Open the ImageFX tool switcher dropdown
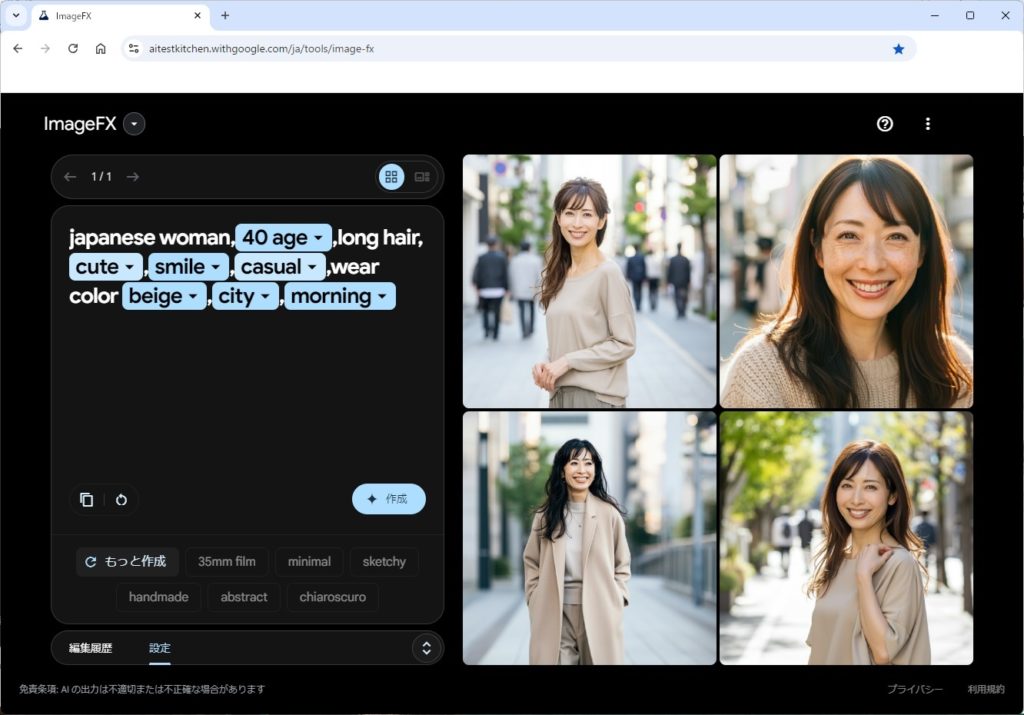 click(134, 124)
